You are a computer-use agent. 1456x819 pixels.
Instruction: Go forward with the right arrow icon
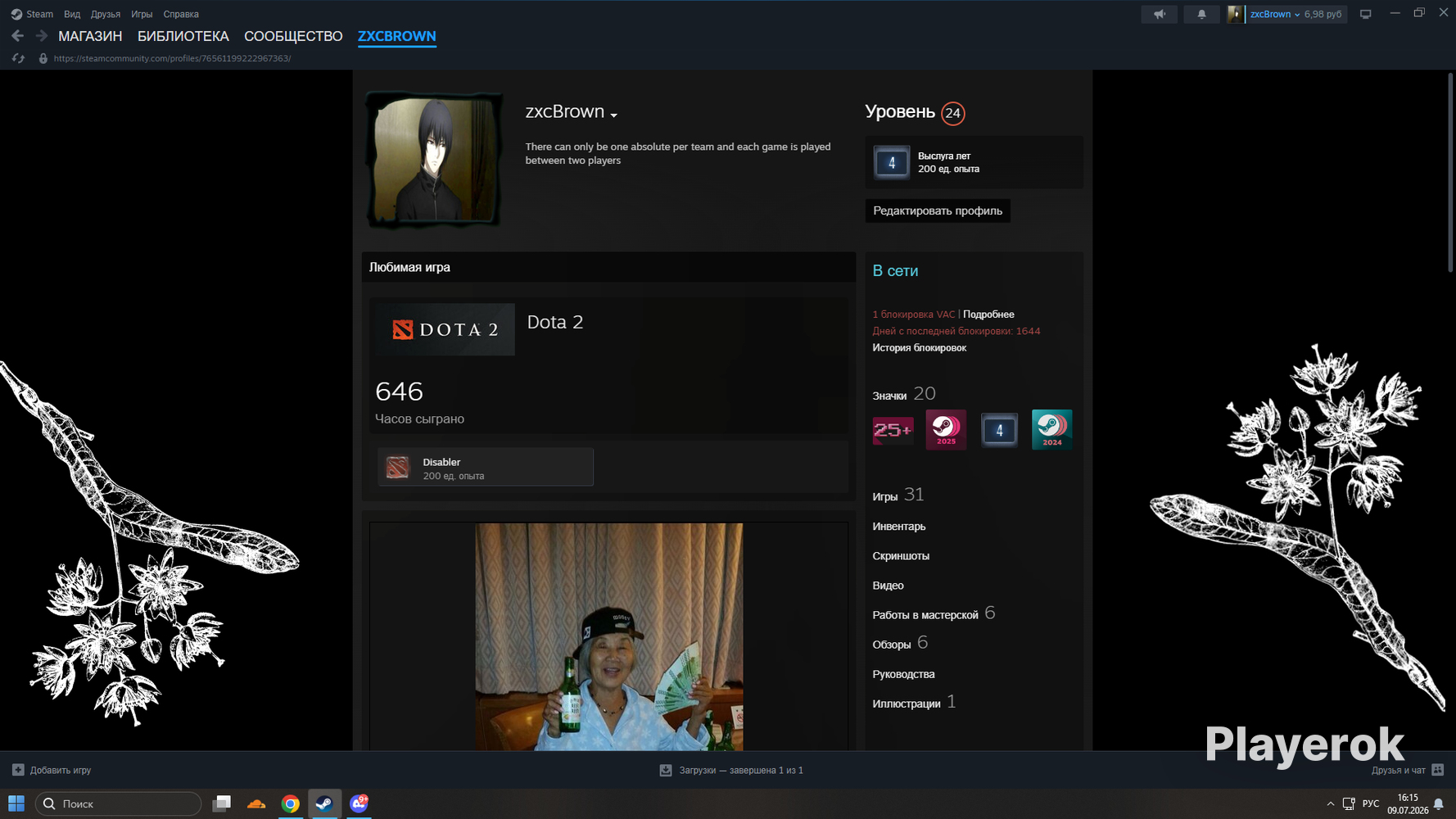pos(41,36)
